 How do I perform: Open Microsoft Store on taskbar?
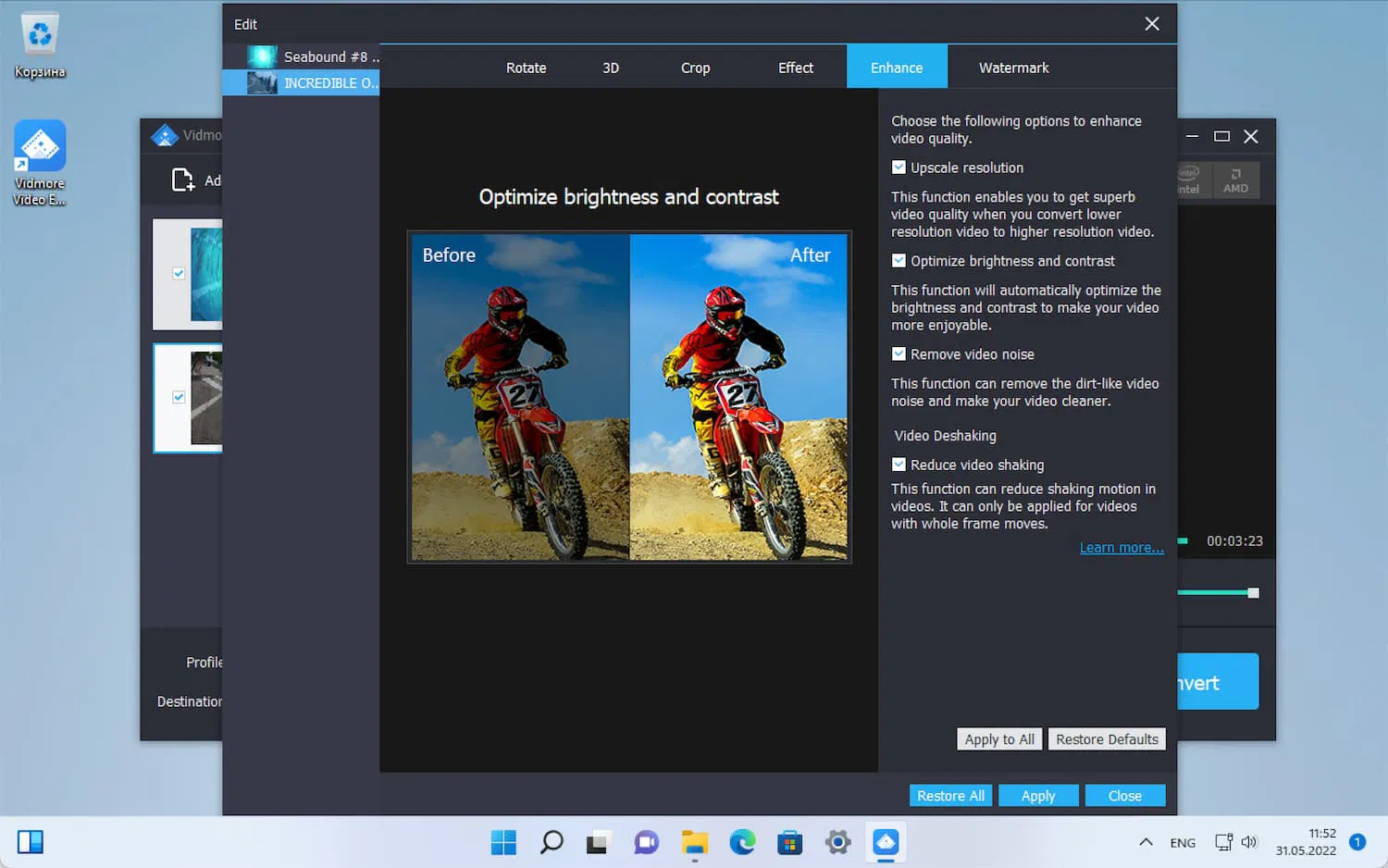(790, 842)
